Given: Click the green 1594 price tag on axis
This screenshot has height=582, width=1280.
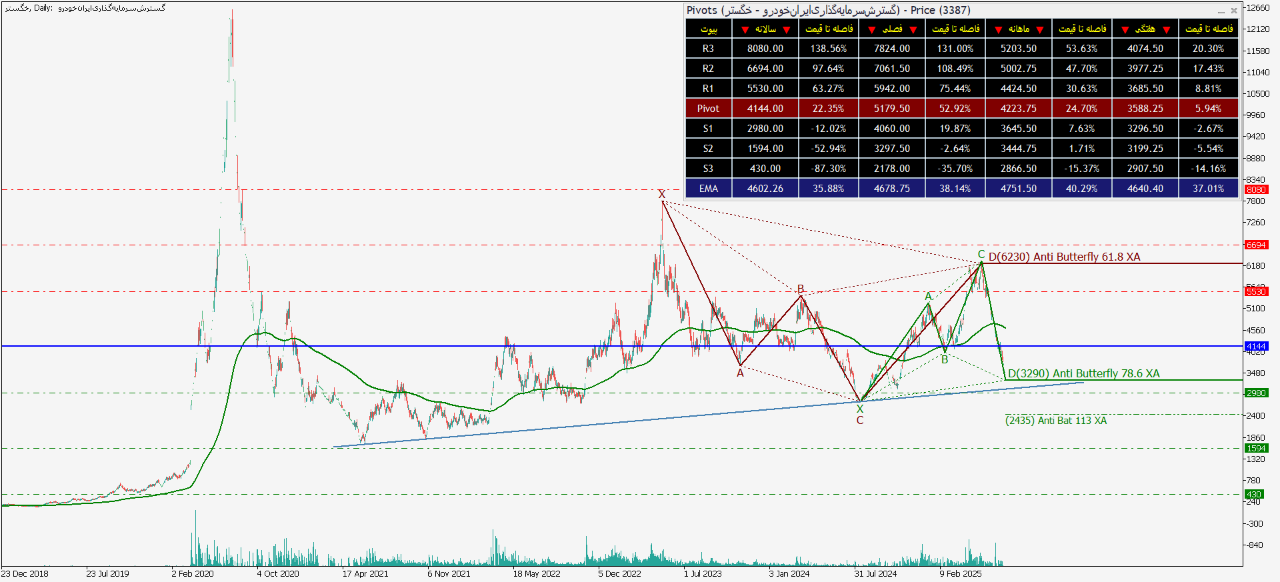Looking at the screenshot, I should (x=1256, y=449).
